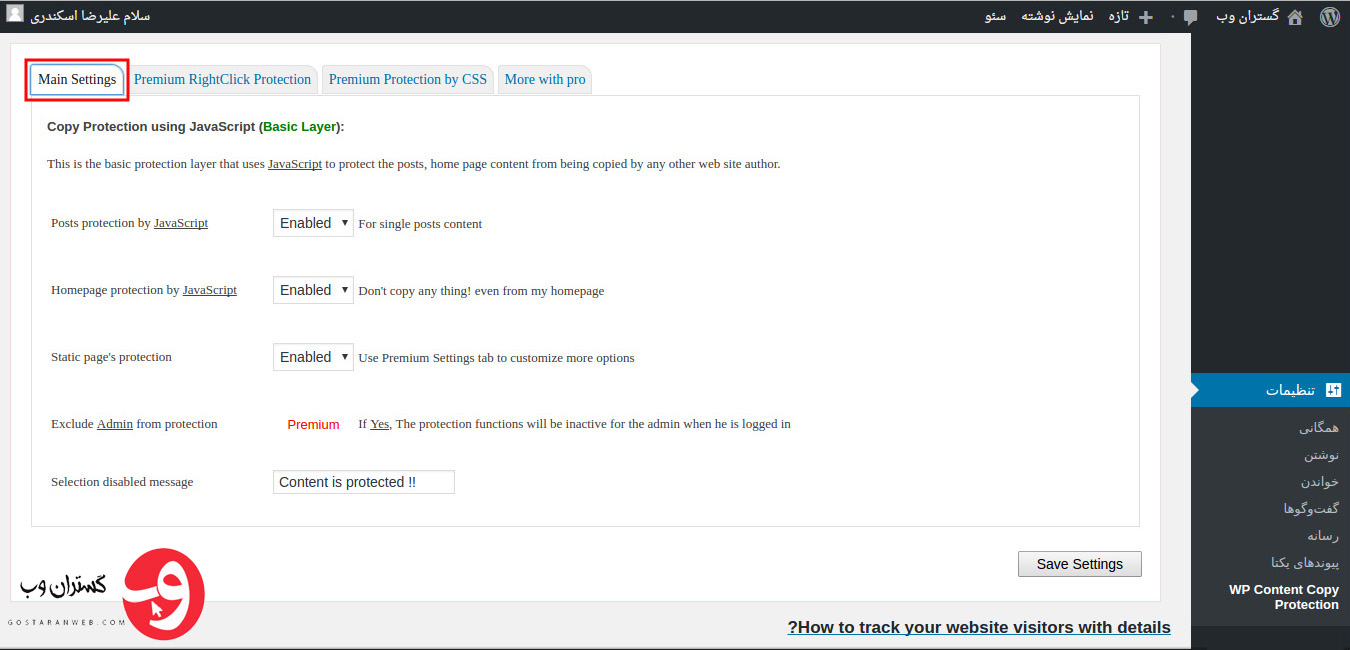Open WP Content Copy Protection sidebar item

tap(1283, 597)
